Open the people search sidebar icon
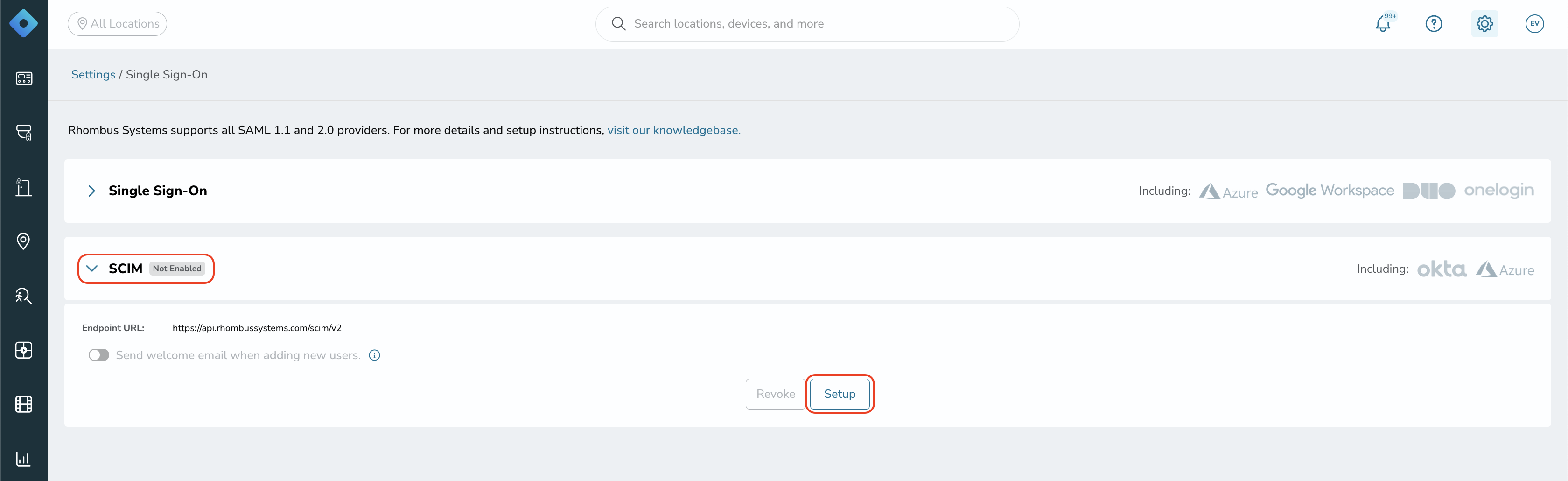Image resolution: width=1568 pixels, height=481 pixels. (x=24, y=296)
